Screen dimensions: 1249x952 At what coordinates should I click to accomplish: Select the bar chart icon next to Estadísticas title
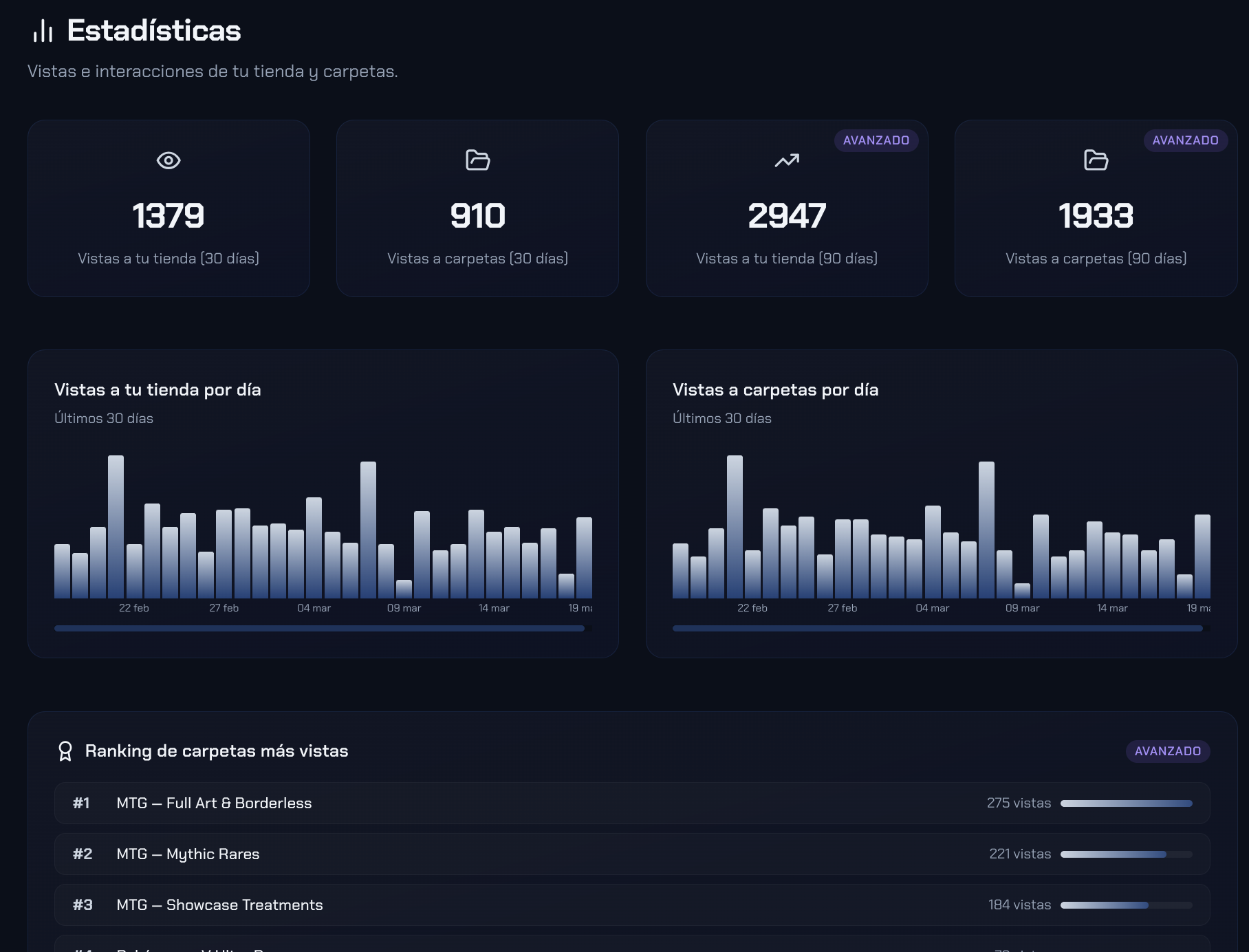43,31
